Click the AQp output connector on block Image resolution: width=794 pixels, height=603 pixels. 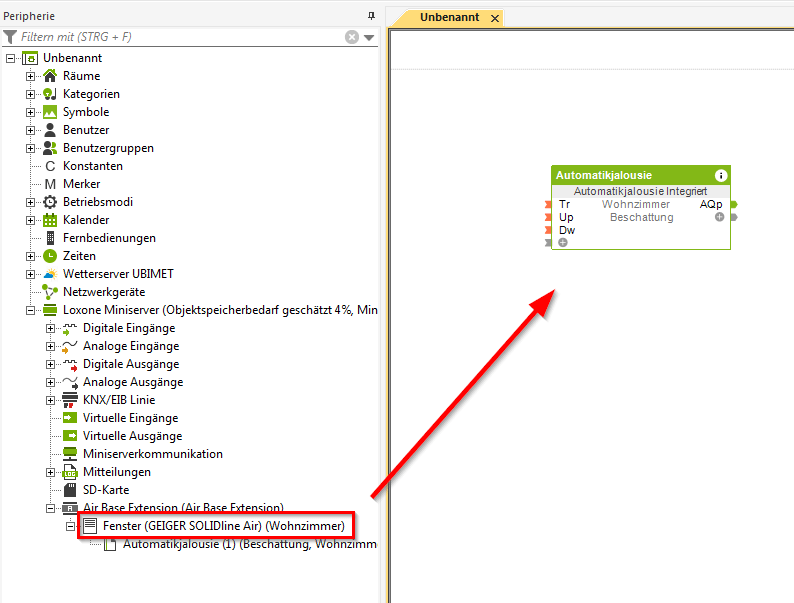click(734, 204)
